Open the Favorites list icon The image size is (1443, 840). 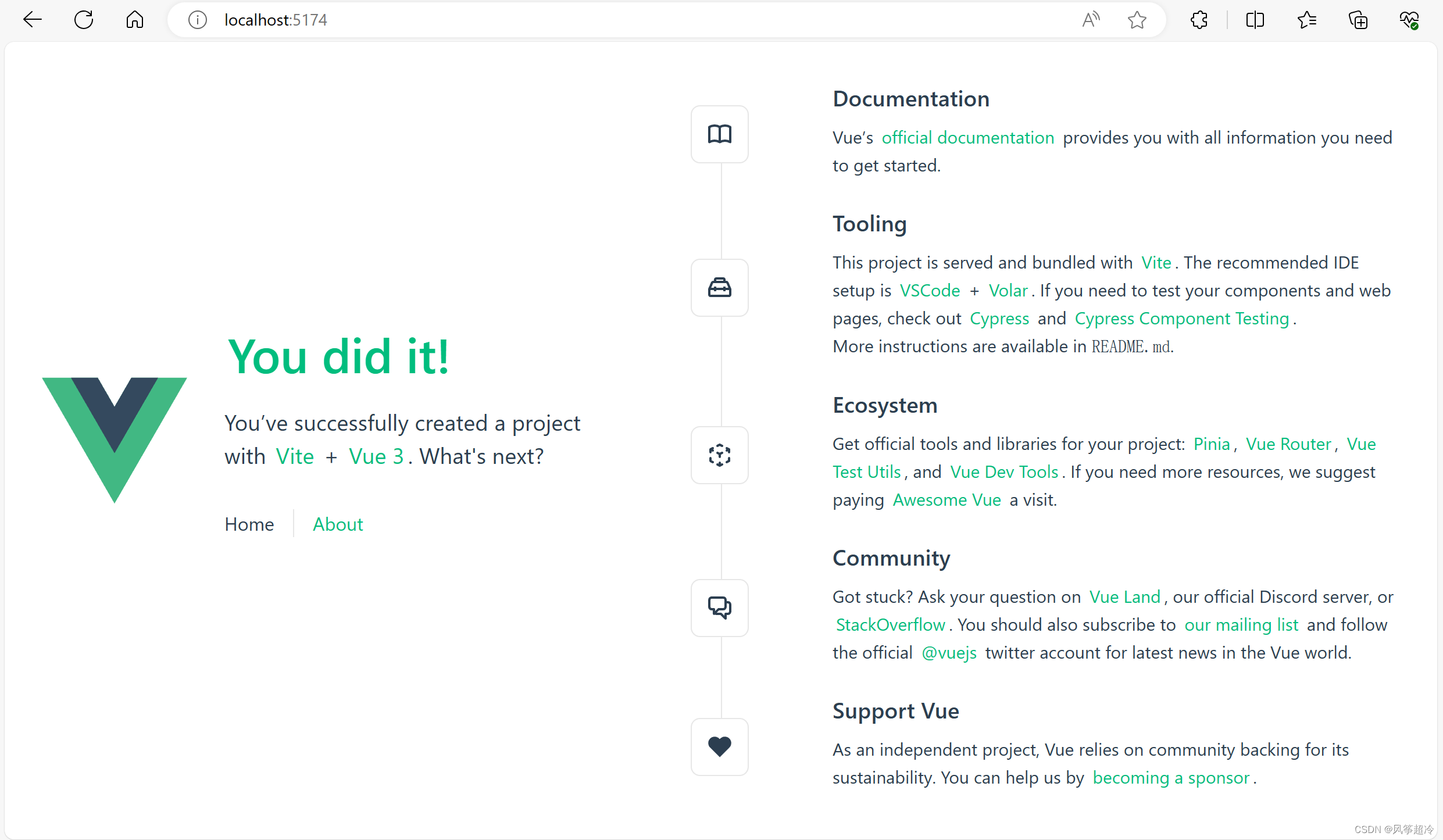pyautogui.click(x=1307, y=20)
